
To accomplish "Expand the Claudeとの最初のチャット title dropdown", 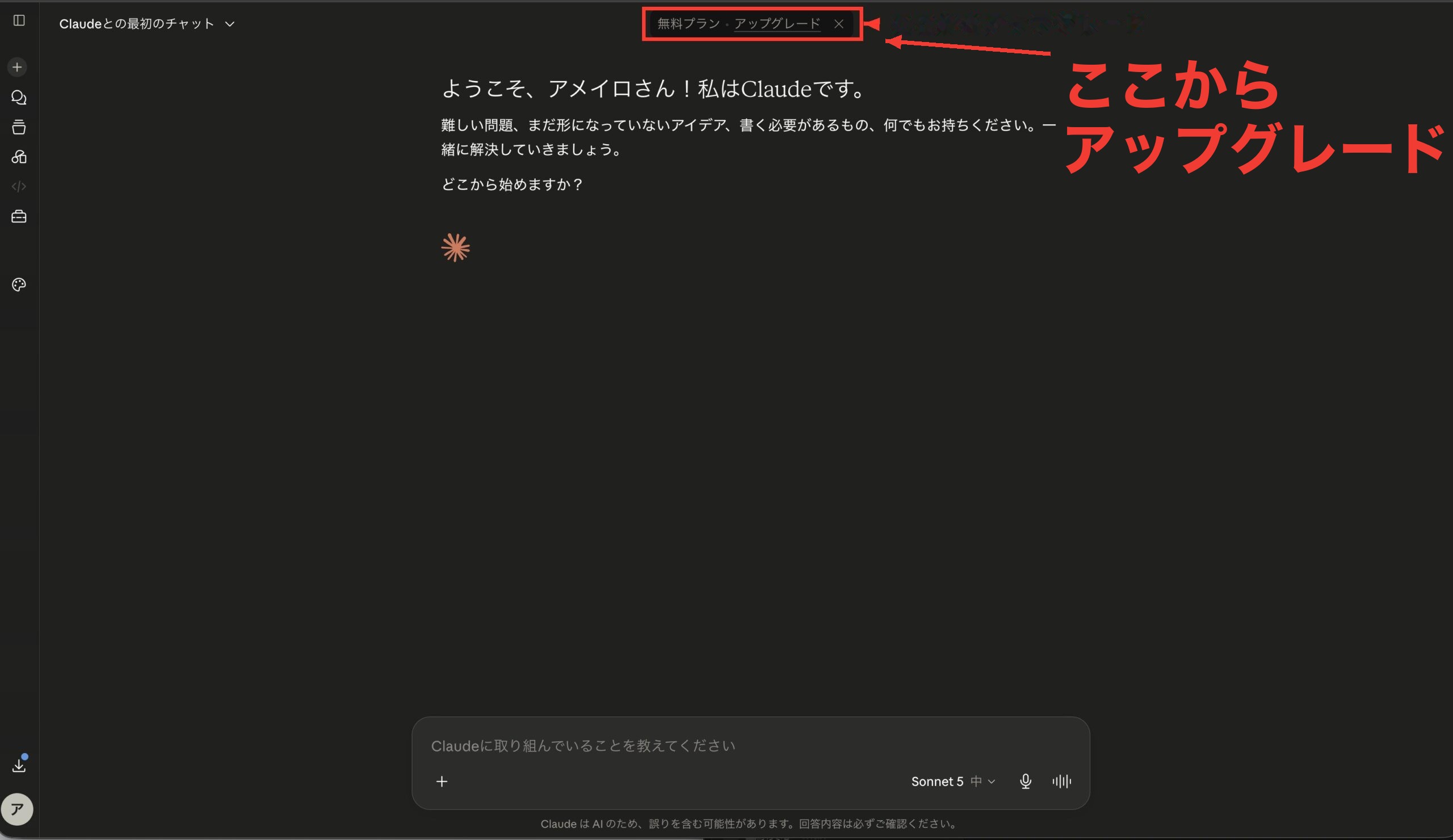I will 147,24.
